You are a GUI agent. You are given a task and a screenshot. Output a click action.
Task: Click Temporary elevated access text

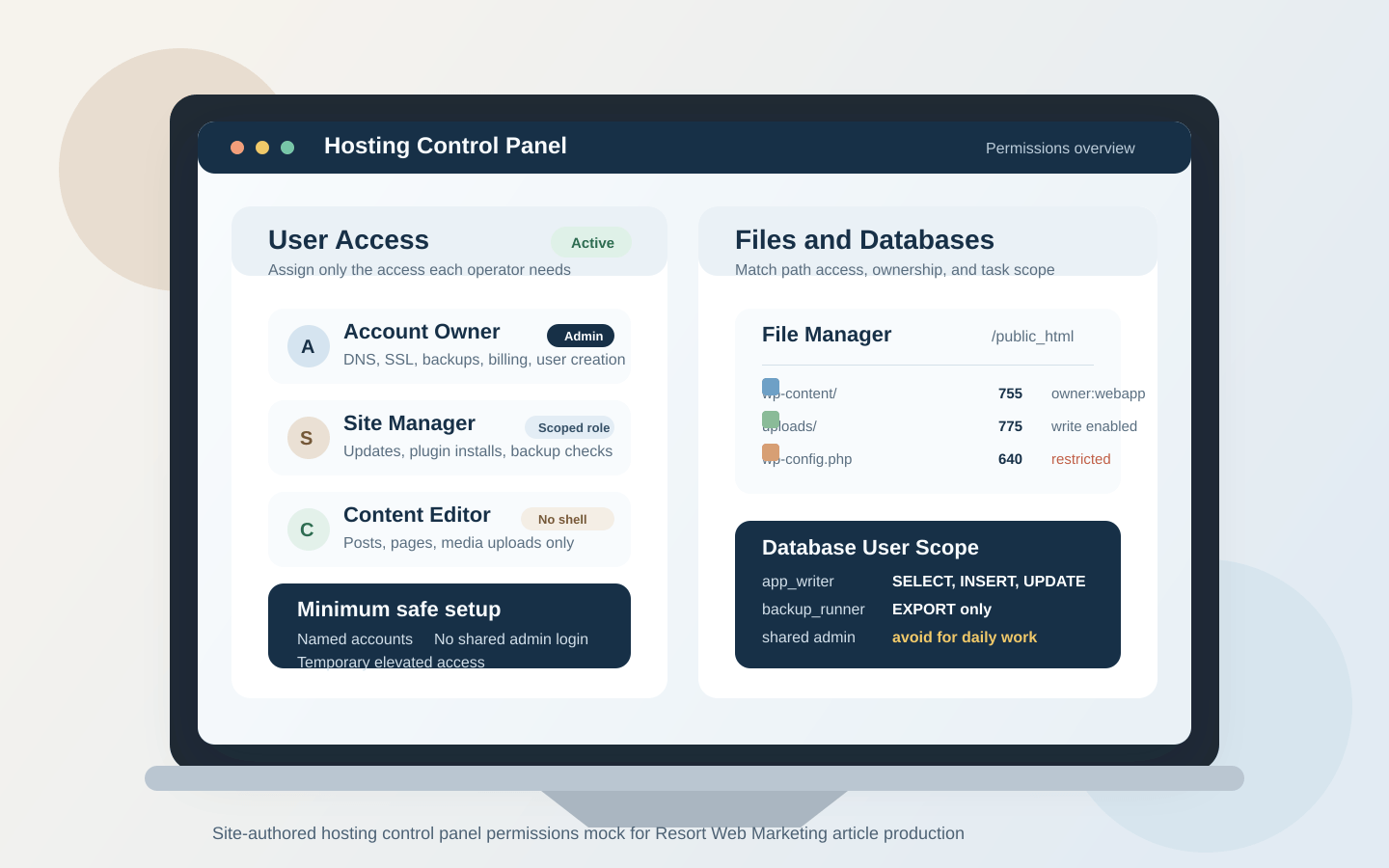click(391, 662)
